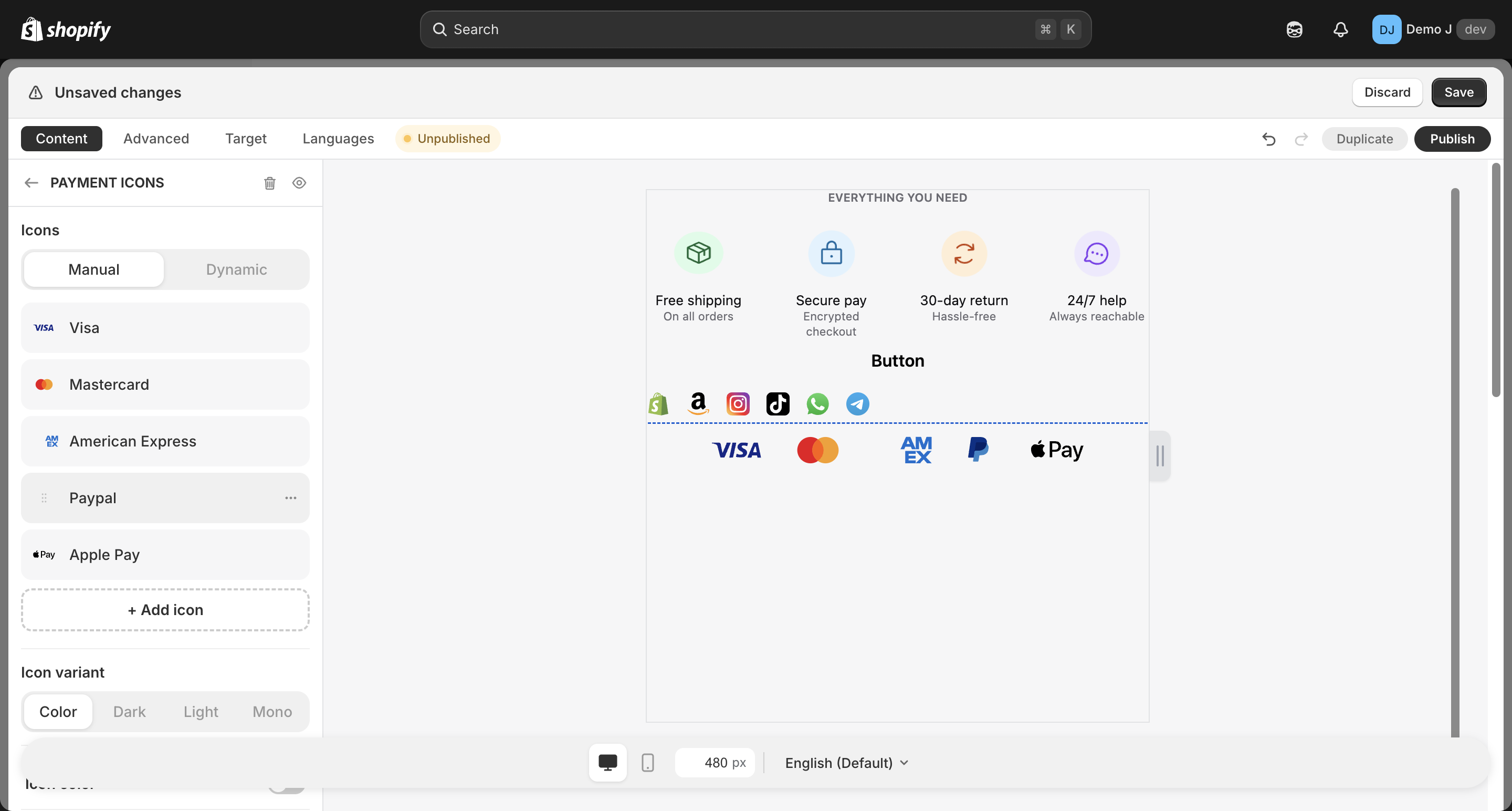
Task: Click the Instagram icon in preview
Action: (738, 404)
